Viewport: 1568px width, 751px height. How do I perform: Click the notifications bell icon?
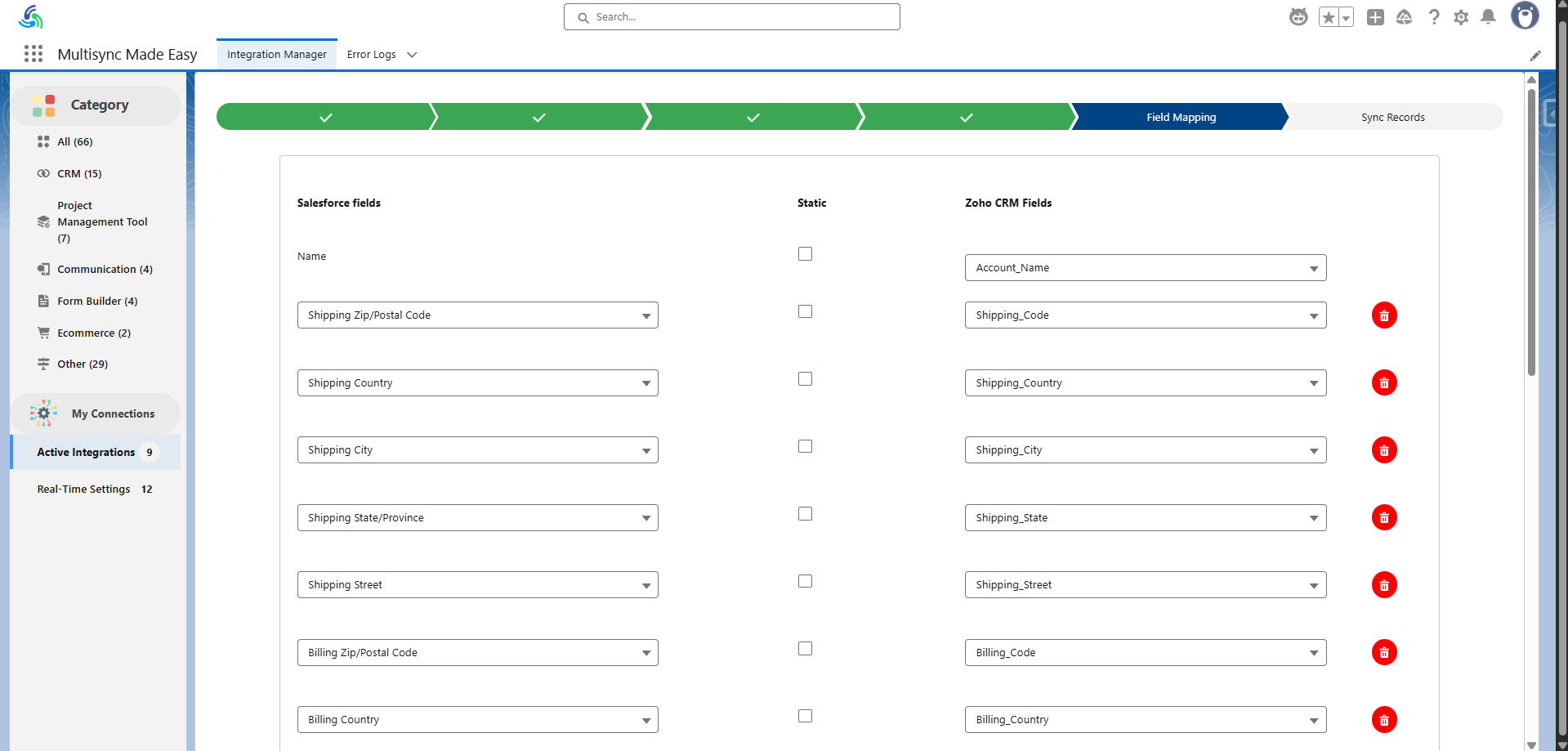[1488, 17]
